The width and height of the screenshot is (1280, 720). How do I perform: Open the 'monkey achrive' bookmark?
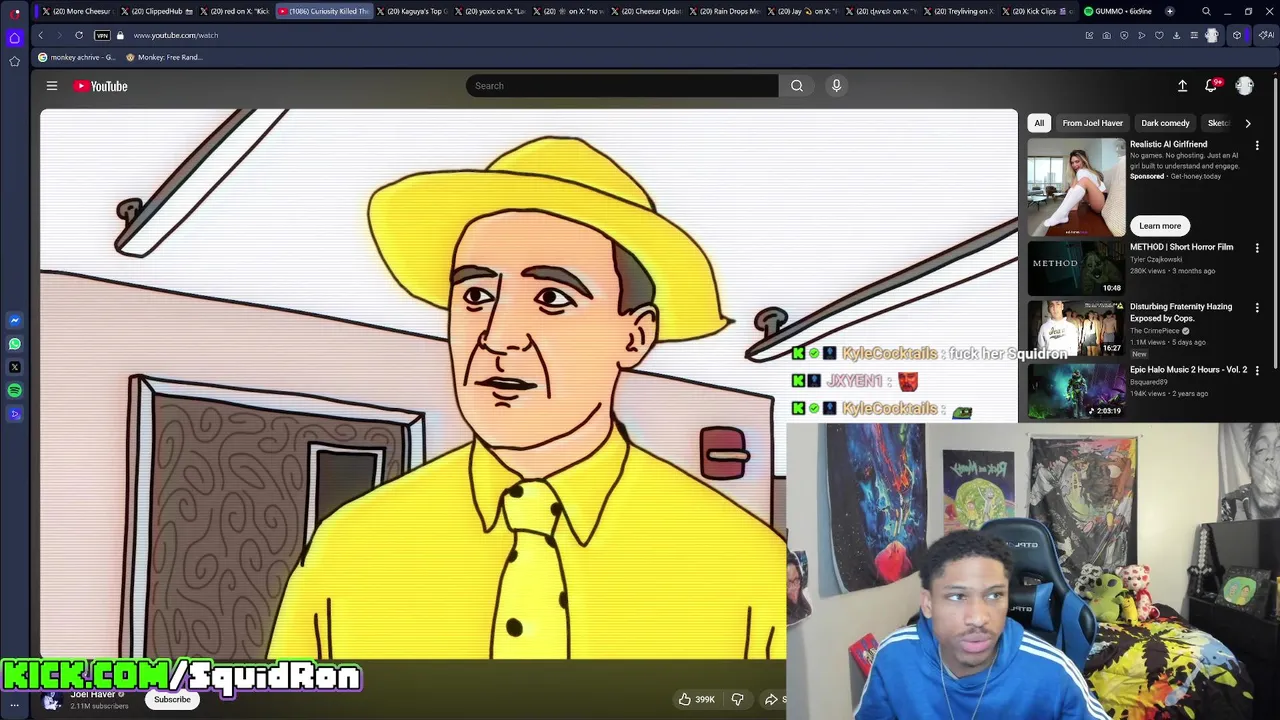(x=76, y=57)
